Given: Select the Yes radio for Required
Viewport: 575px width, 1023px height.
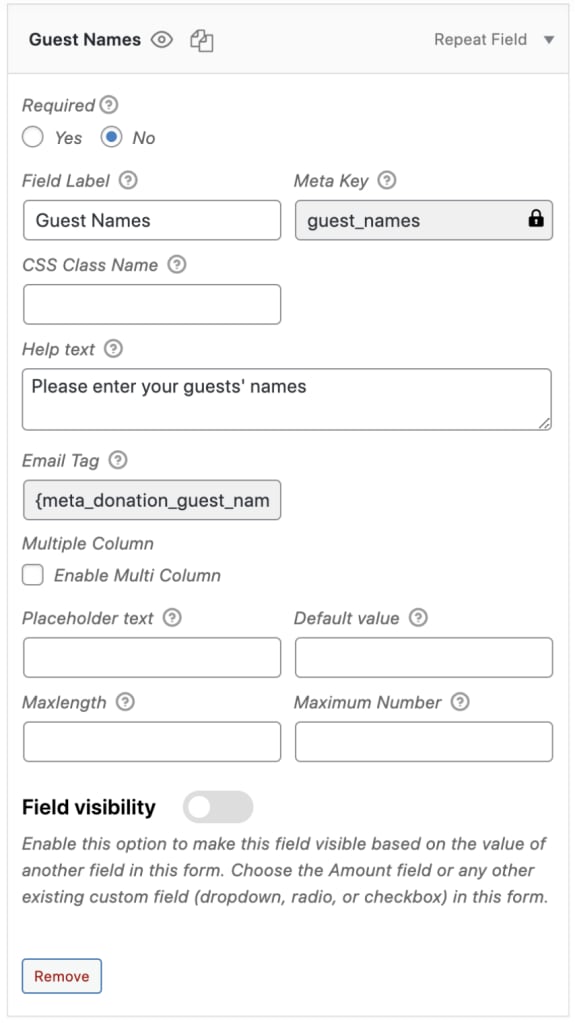Looking at the screenshot, I should [33, 137].
